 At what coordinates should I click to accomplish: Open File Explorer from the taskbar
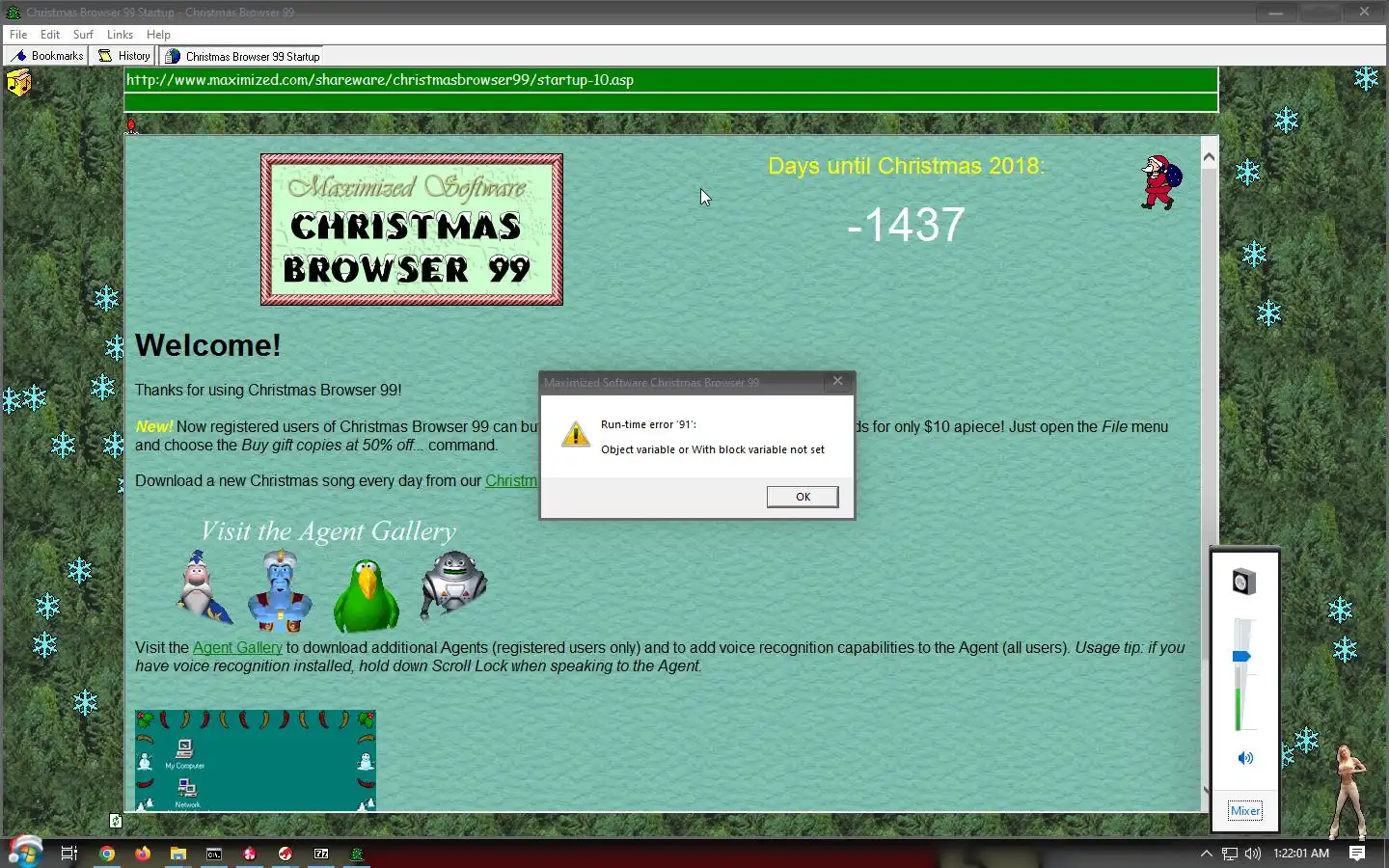178,854
